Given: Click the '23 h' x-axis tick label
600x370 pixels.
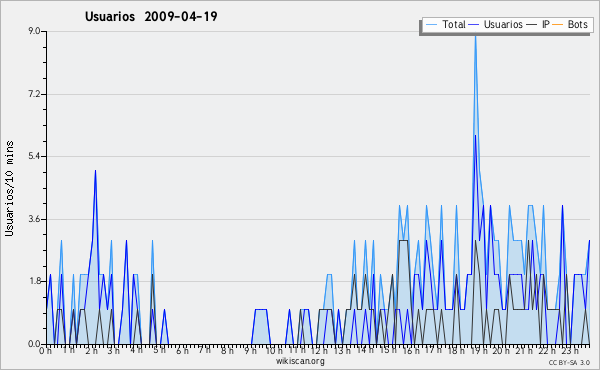Looking at the screenshot, I should click(x=570, y=350).
